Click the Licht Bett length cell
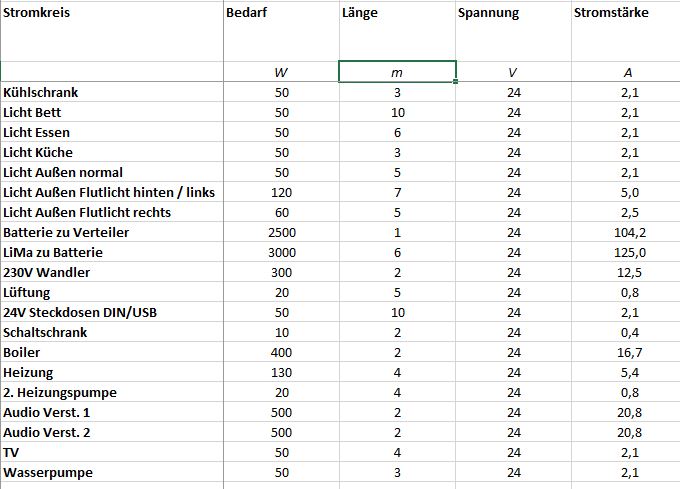680x489 pixels. pyautogui.click(x=397, y=112)
